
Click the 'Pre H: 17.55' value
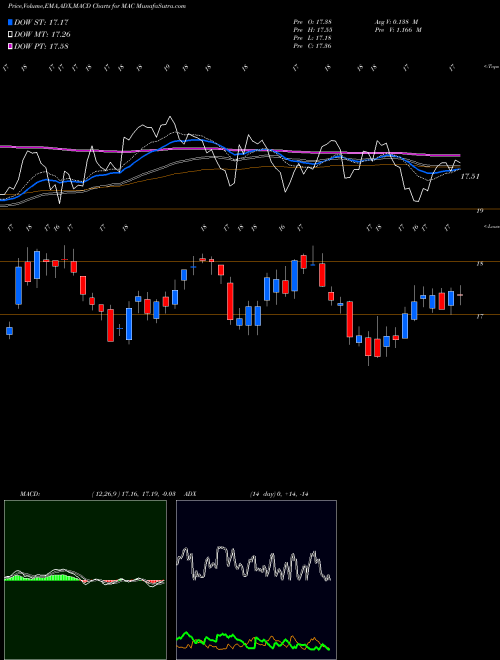coord(312,30)
